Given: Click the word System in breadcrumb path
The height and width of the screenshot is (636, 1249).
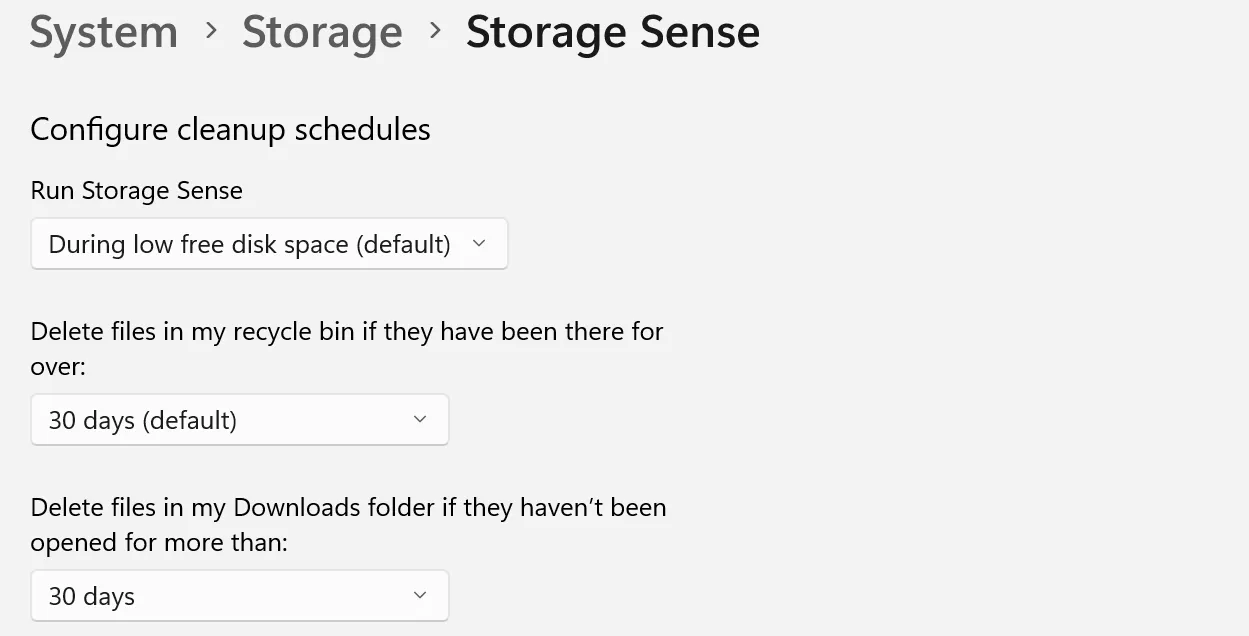Looking at the screenshot, I should [103, 32].
